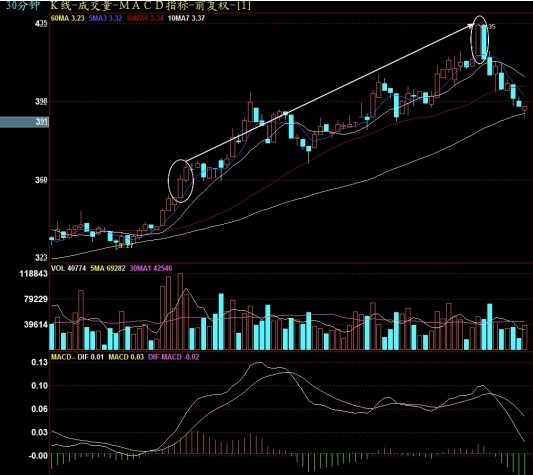Select the white 10MA7 3.37 indicator label
533x475 pixels.
click(186, 18)
